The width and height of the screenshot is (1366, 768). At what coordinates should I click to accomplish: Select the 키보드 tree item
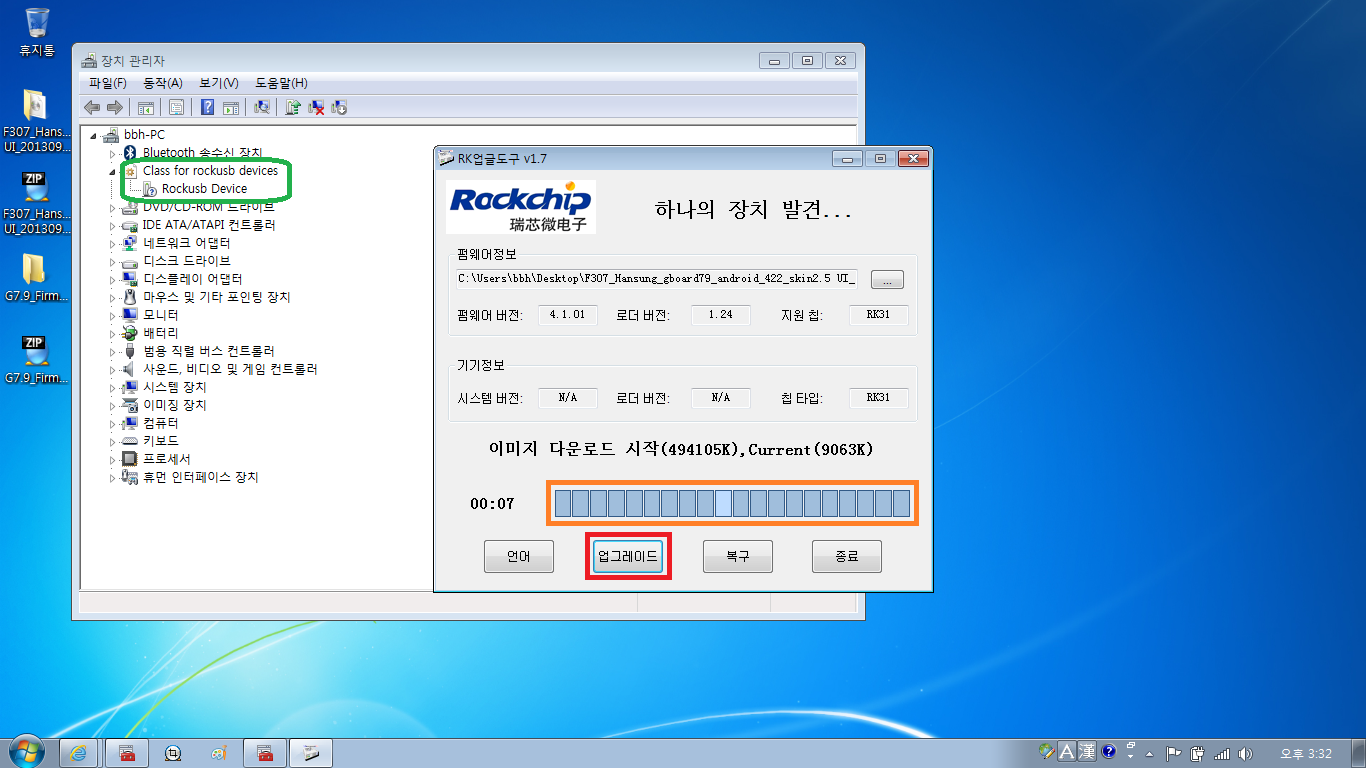tap(161, 441)
